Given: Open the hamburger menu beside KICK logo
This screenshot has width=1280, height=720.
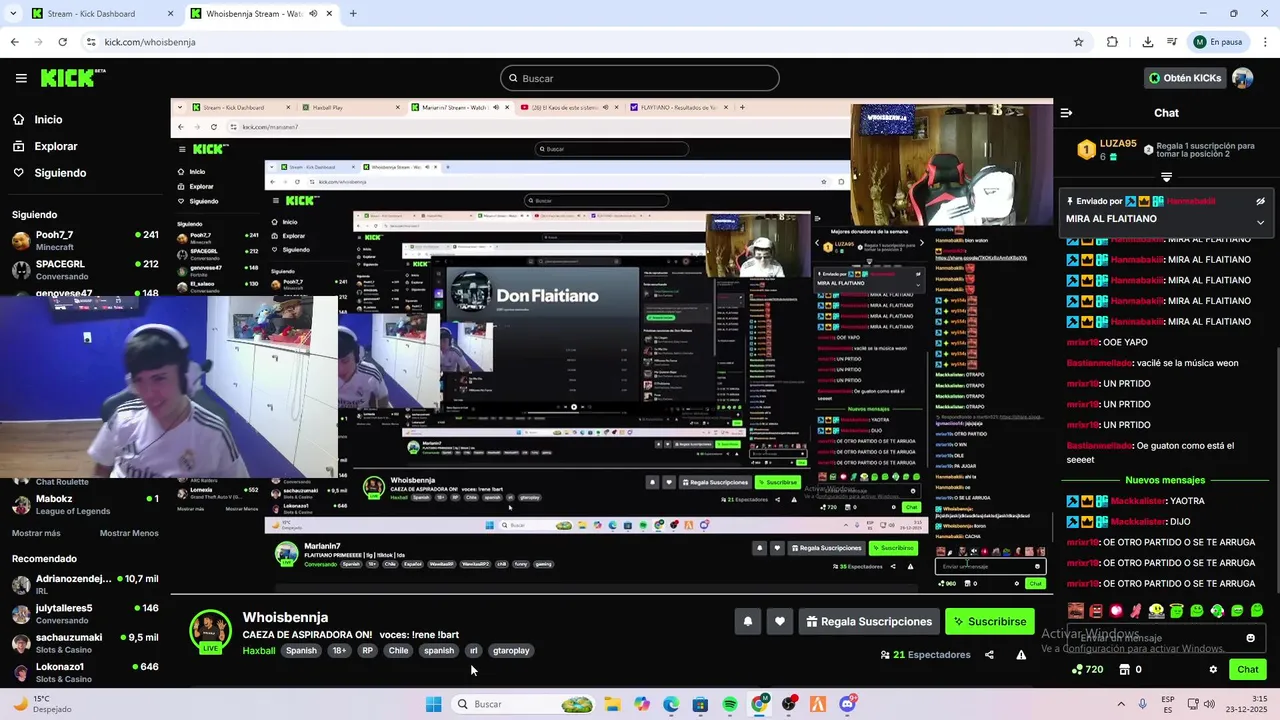Looking at the screenshot, I should point(21,78).
